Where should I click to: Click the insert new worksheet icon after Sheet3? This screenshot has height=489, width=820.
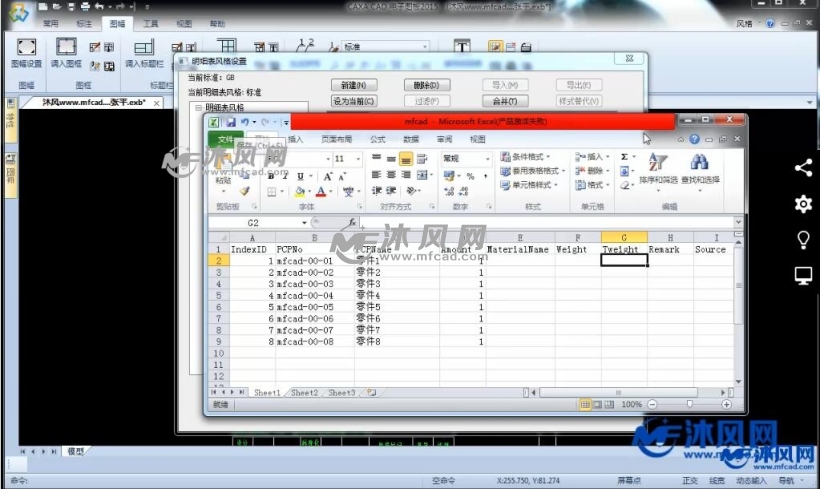(371, 392)
